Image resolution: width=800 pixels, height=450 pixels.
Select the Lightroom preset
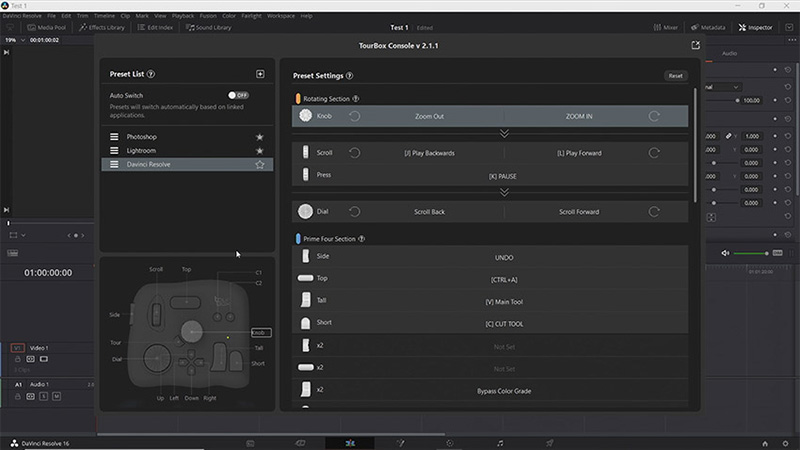(141, 150)
